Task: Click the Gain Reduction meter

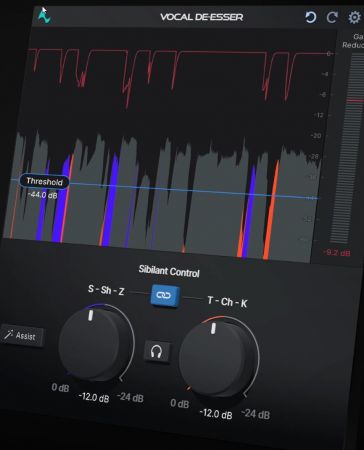Action: click(352, 148)
